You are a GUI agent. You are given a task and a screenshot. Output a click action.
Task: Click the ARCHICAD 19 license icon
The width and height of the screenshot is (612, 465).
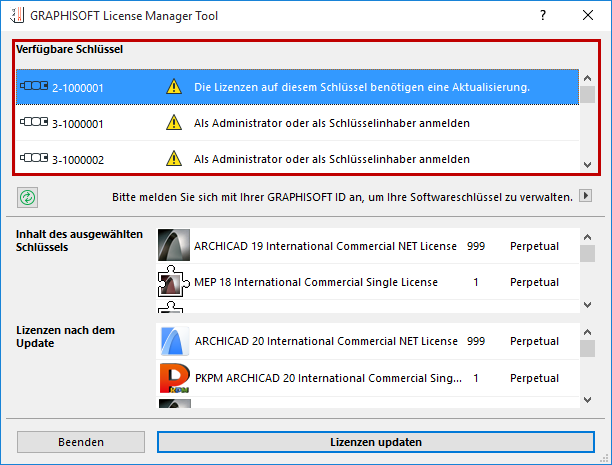coord(173,246)
